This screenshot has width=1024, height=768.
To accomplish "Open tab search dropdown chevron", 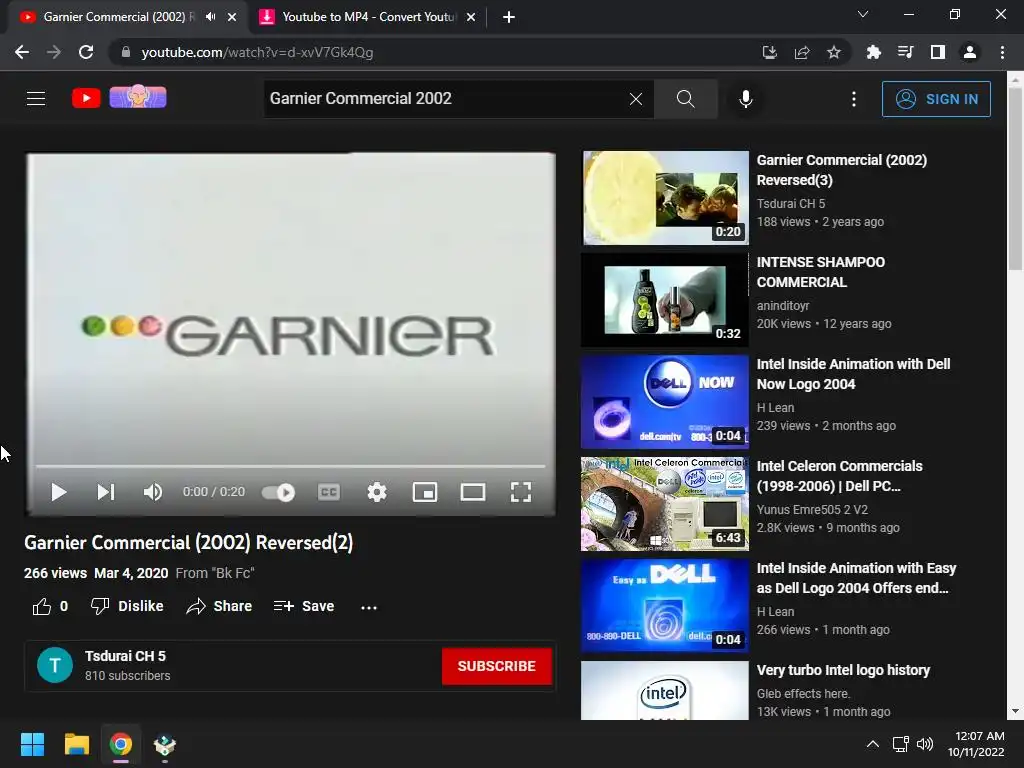I will (x=863, y=14).
